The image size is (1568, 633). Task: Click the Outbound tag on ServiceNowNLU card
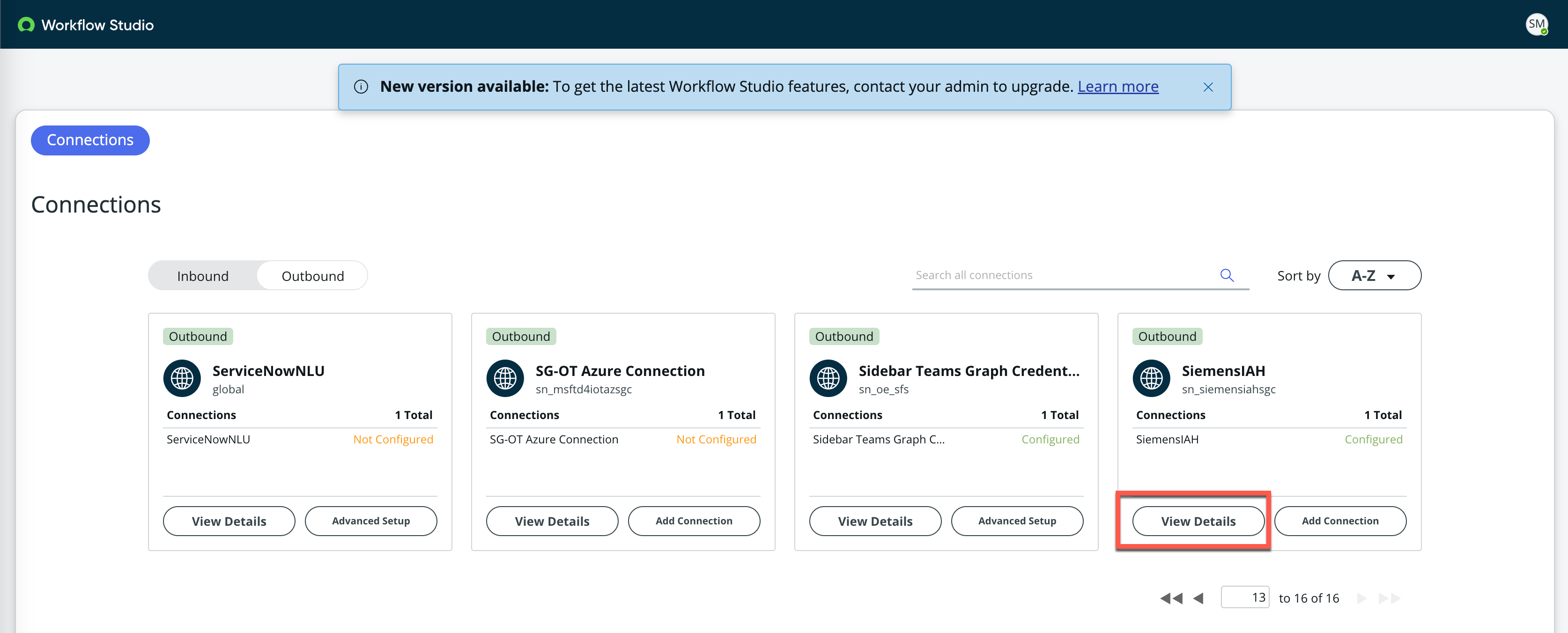[198, 337]
